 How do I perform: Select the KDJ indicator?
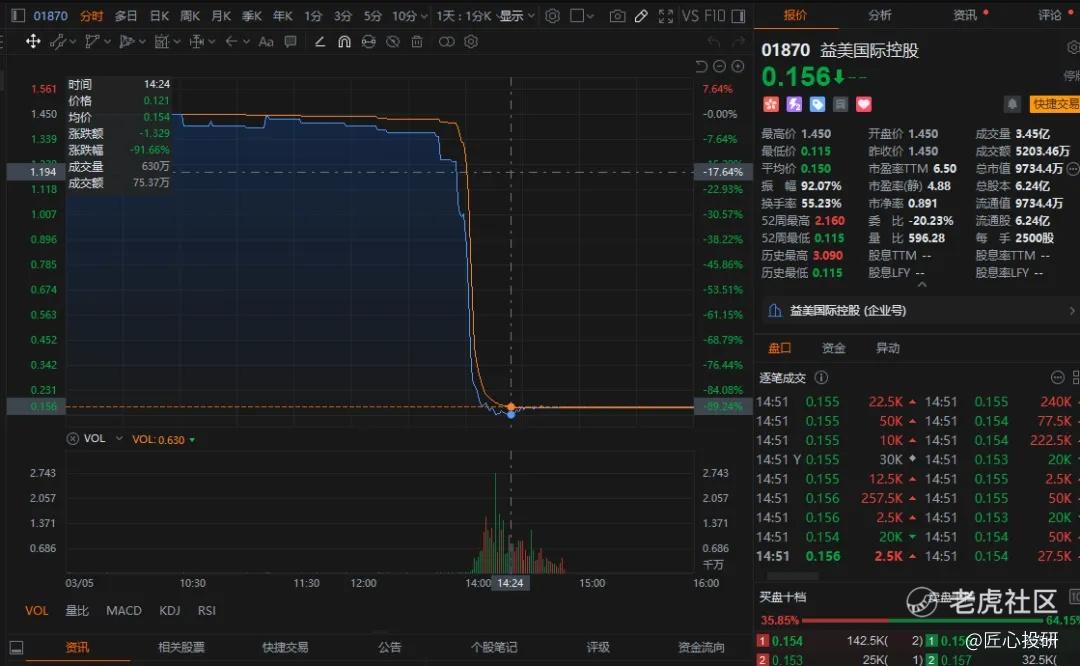coord(169,610)
